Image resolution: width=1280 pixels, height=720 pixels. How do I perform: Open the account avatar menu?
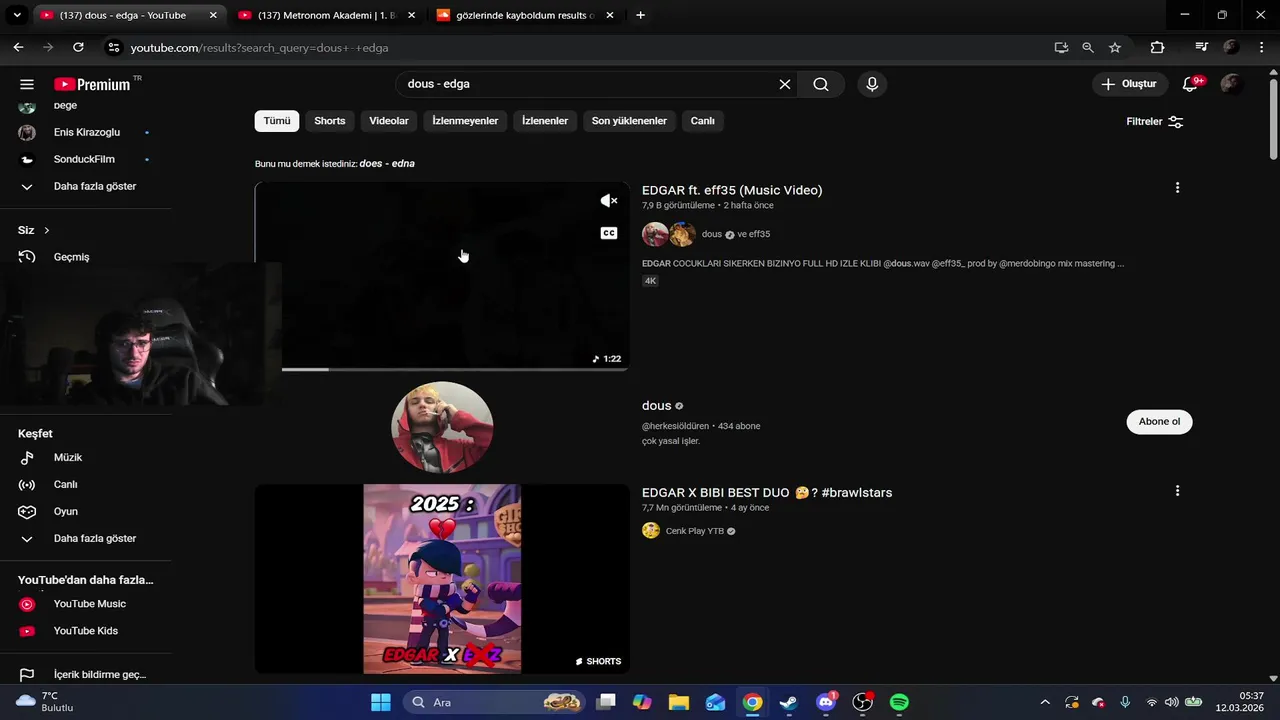click(x=1232, y=84)
